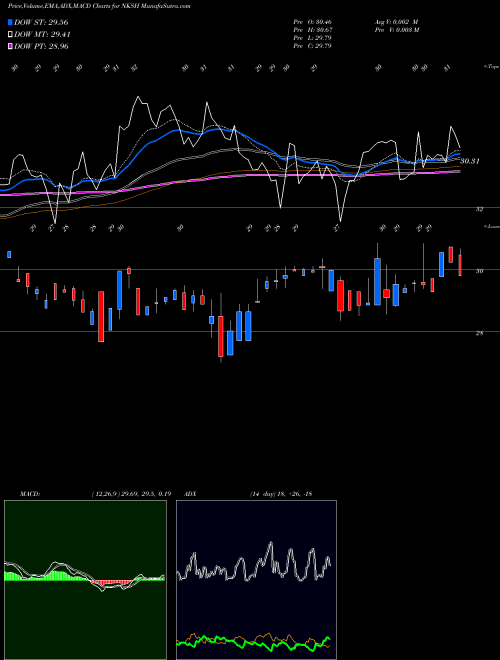This screenshot has height=660, width=500.
Task: Click the 'Pre O: 30.46' value
Action: pos(312,22)
